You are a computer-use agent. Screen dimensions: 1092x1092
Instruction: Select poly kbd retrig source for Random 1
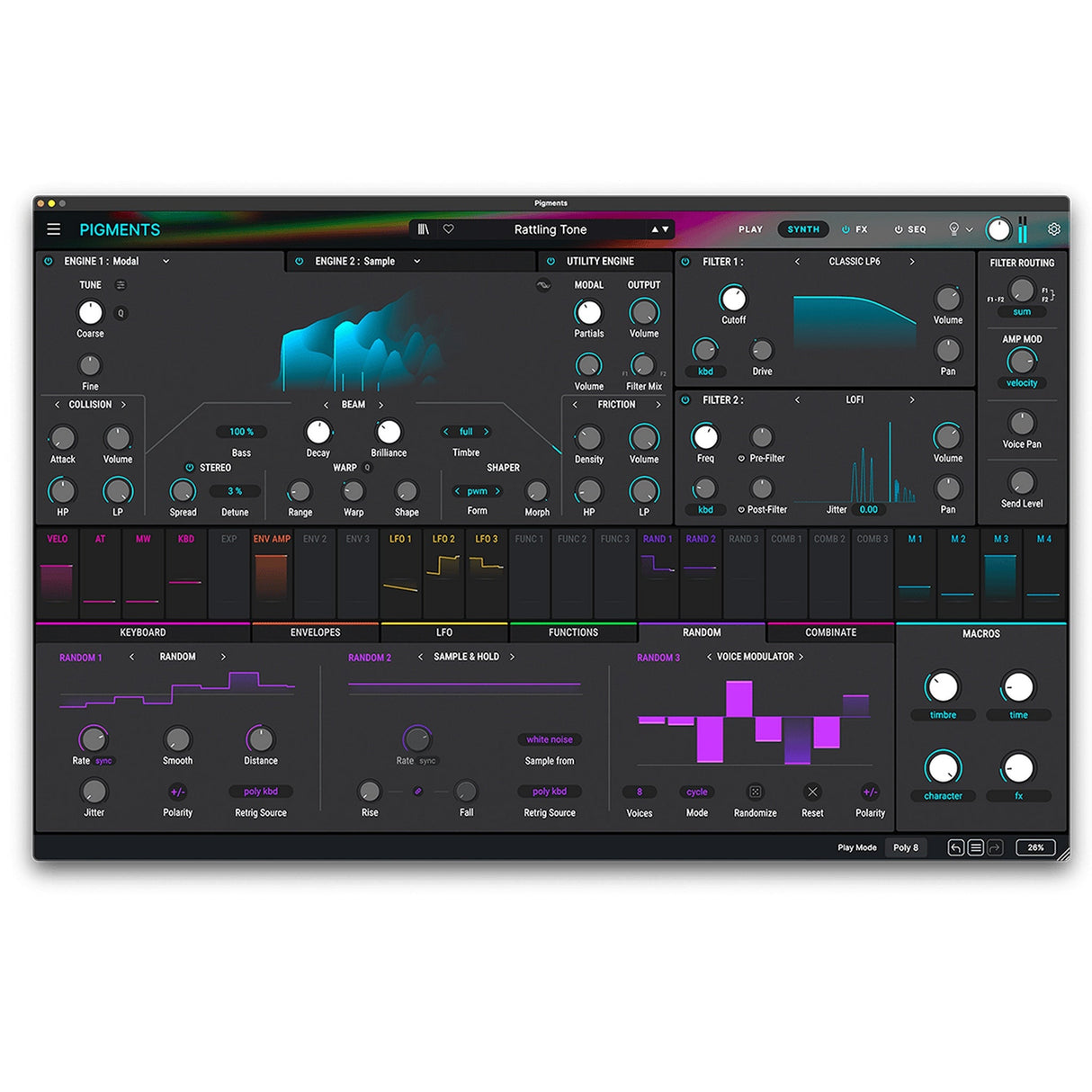coord(261,792)
